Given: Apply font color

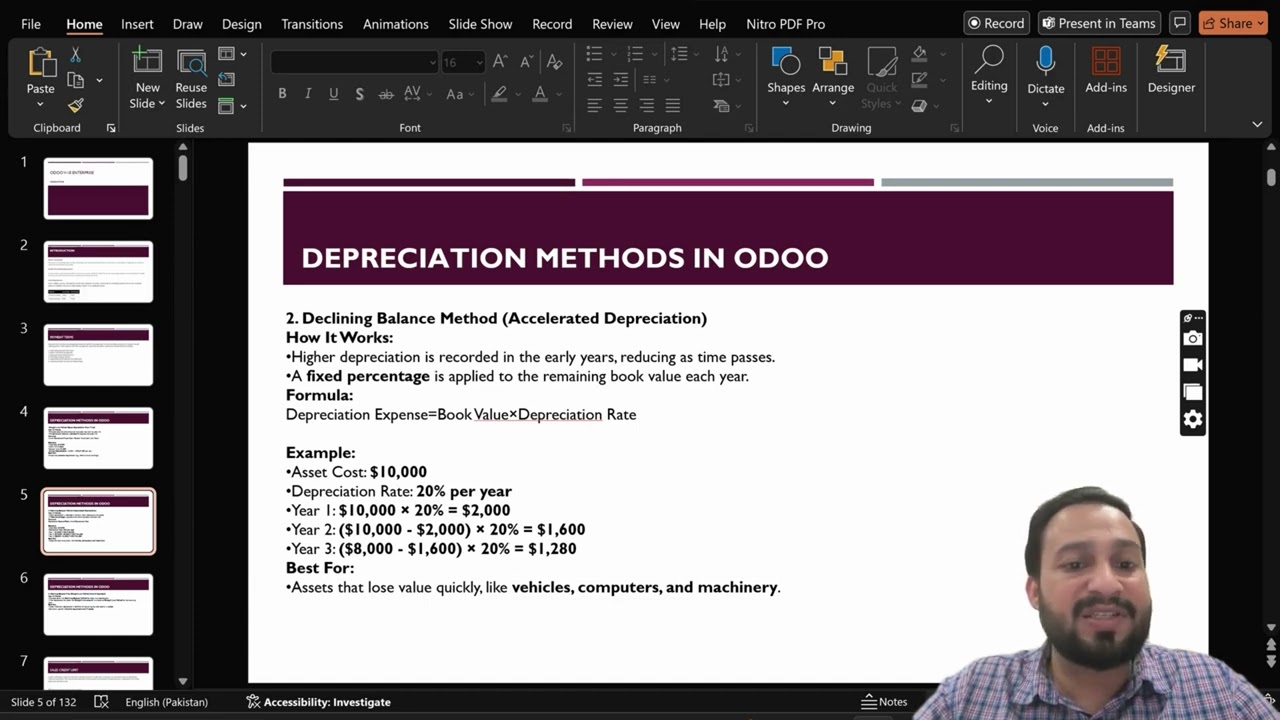Looking at the screenshot, I should [x=540, y=94].
